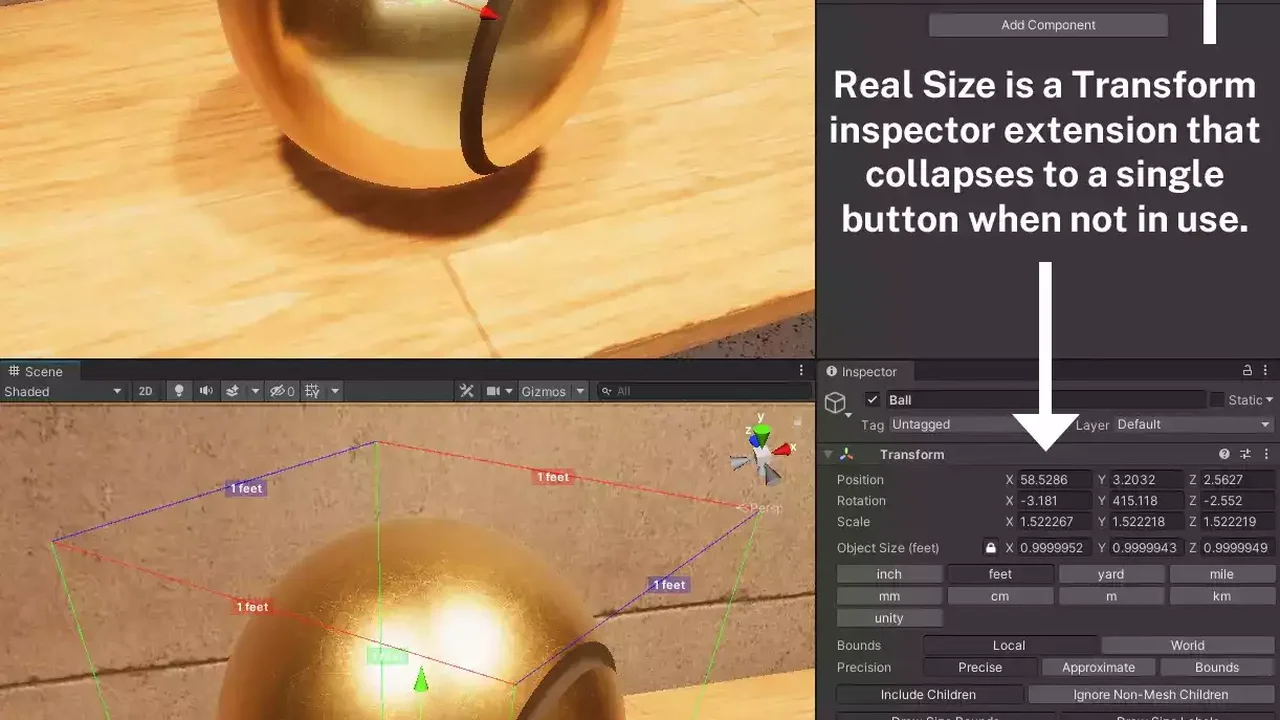
Task: Switch units to mm
Action: coord(889,596)
